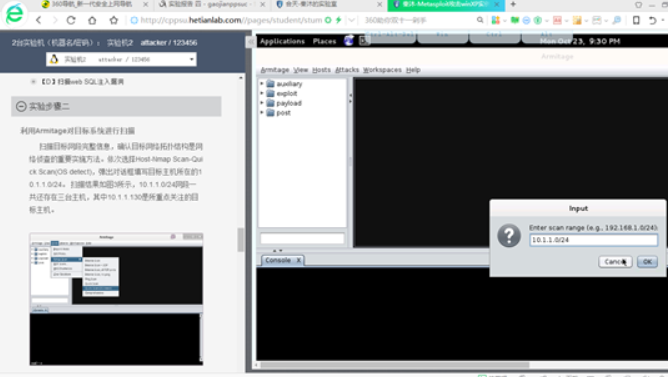Viewport: 668px width, 377px height.
Task: Click the post folder icon
Action: click(270, 113)
